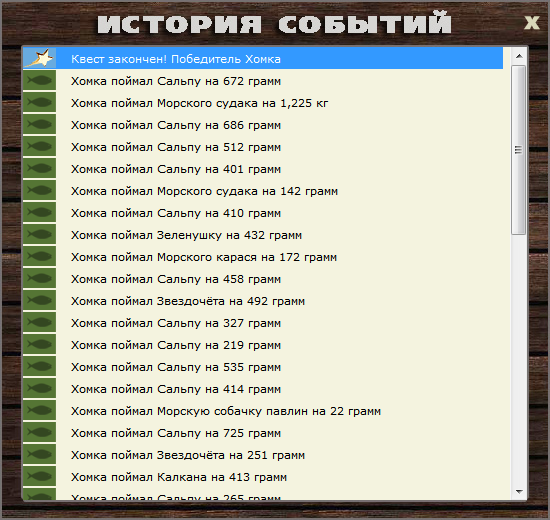
Task: Select 'Хомка поймал Звездочёта на 492 грамм'
Action: pos(263,300)
